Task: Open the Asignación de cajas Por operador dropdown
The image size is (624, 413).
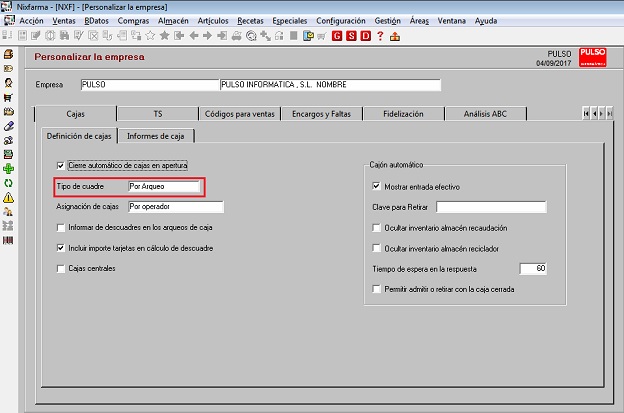Action: coord(176,206)
